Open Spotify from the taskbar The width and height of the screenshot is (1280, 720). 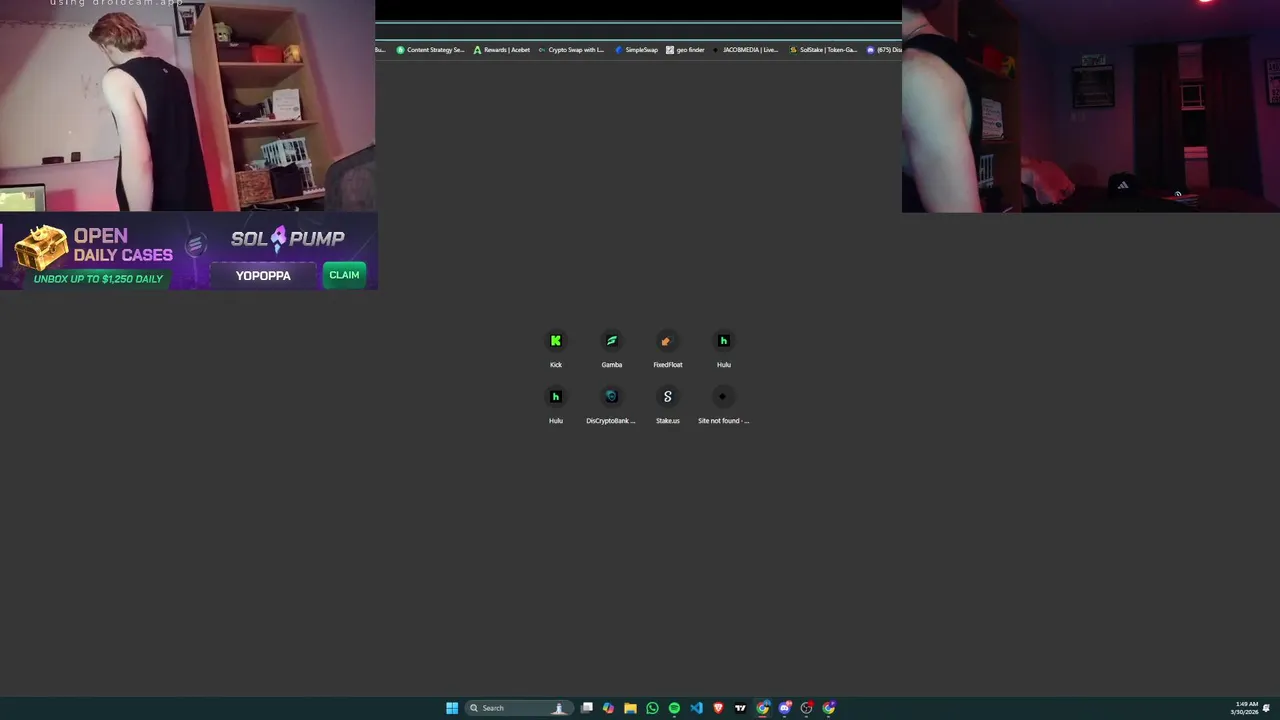(674, 708)
